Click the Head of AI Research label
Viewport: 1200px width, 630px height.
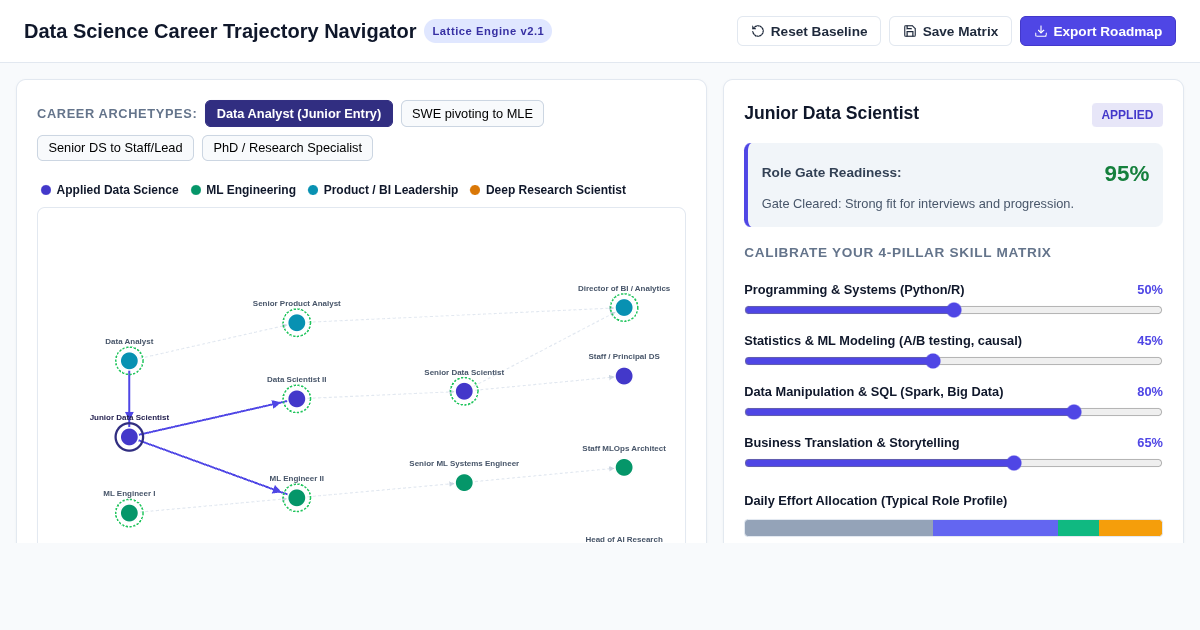624,539
